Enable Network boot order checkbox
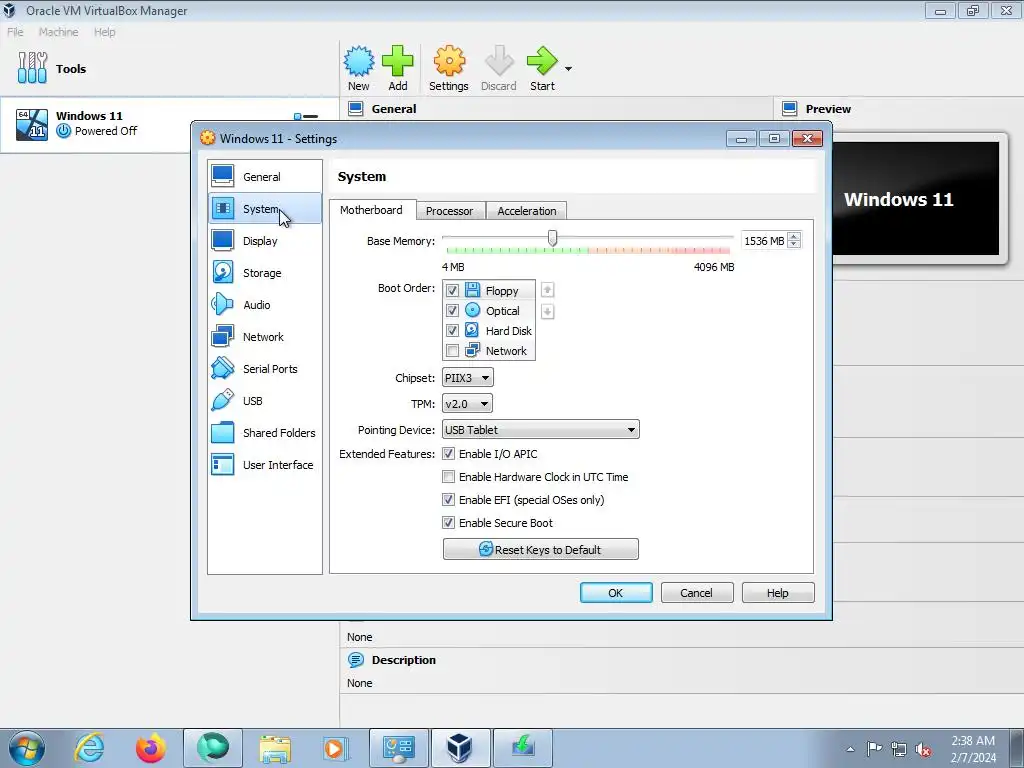 (x=452, y=351)
